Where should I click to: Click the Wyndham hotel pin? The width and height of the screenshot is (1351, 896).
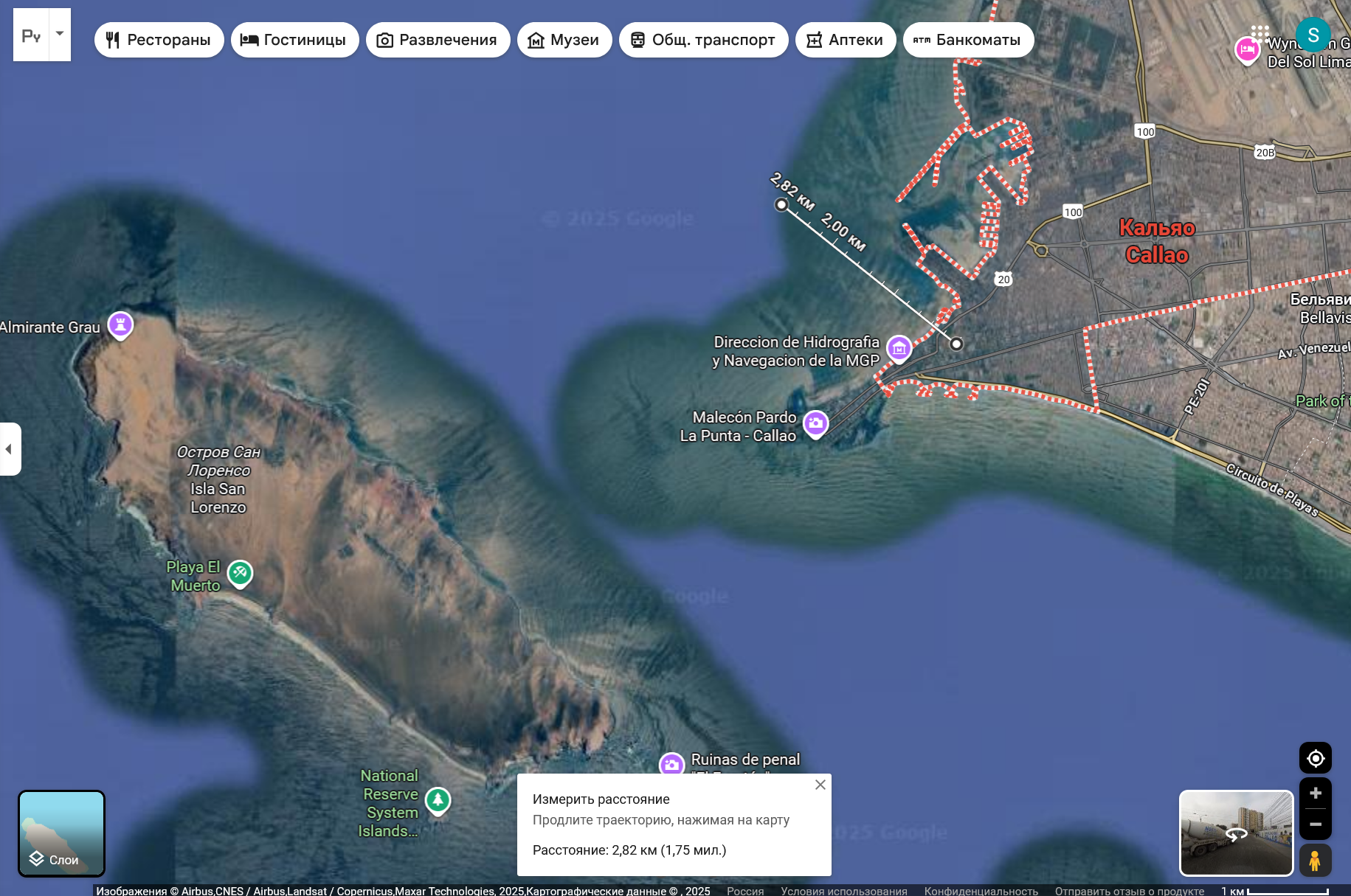1247,50
